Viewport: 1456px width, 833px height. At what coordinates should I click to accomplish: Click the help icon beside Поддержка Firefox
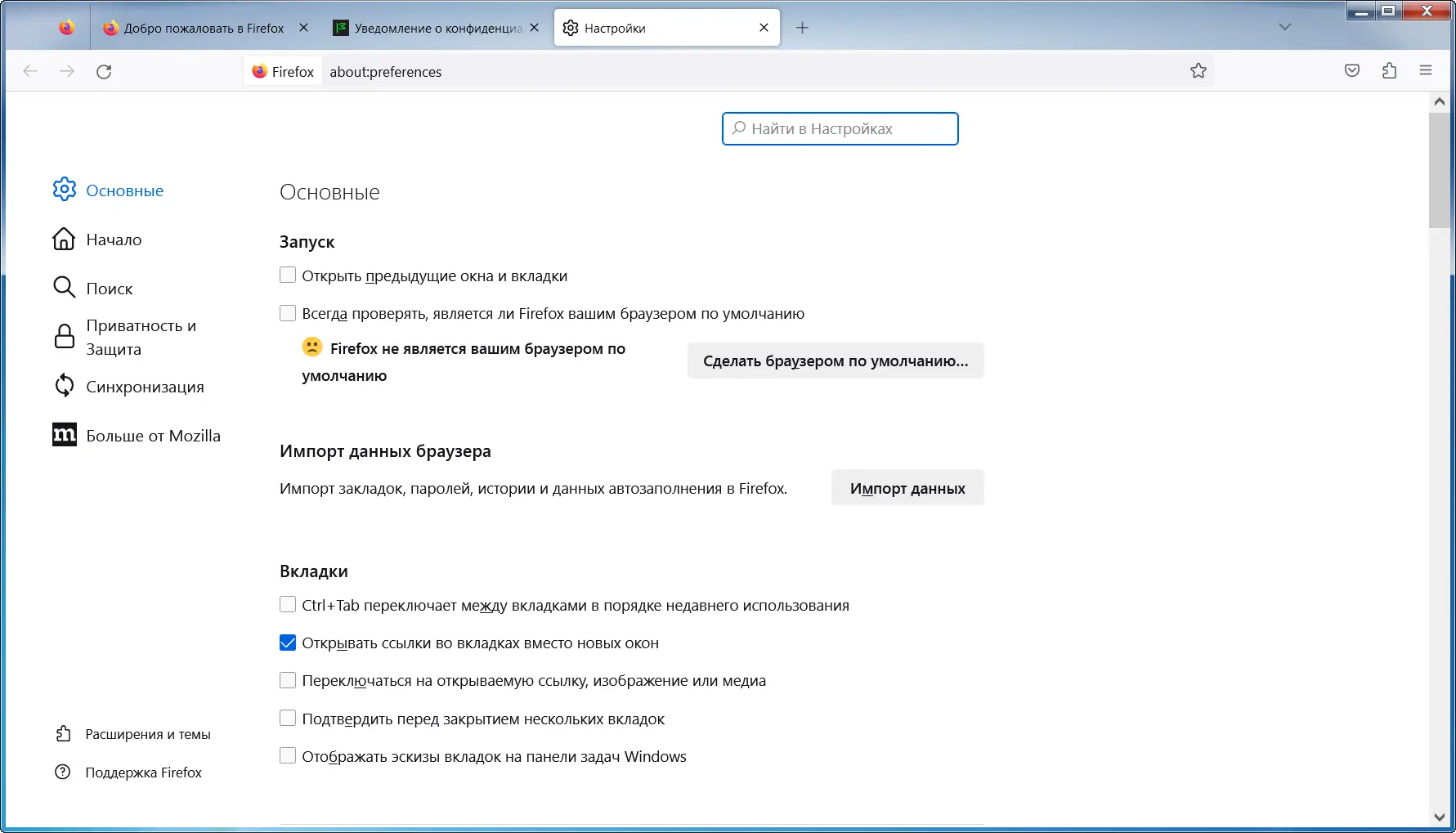coord(62,773)
